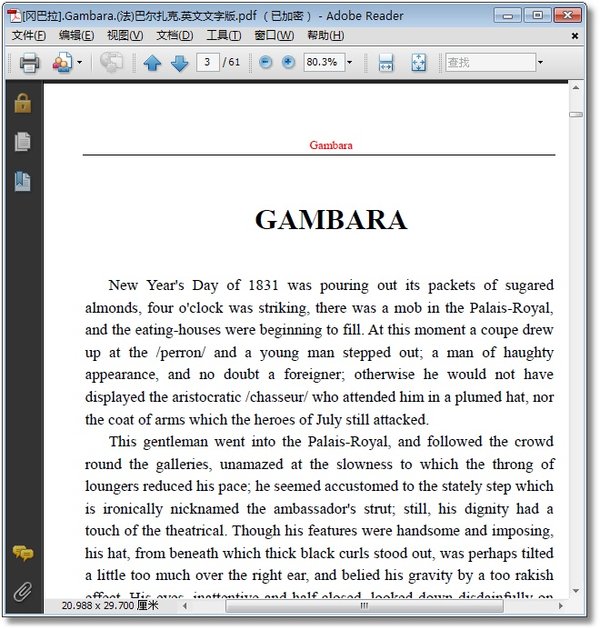The height and width of the screenshot is (630, 600).
Task: Click the zoom percentage field 80.3%
Action: coord(324,62)
